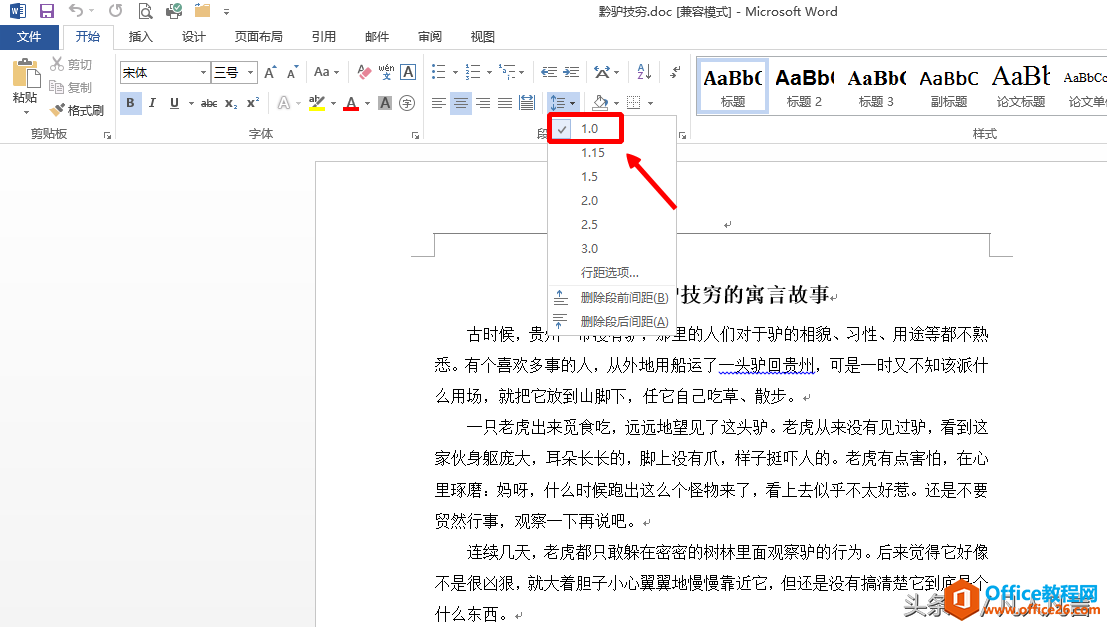Click increase indent icon

[571, 72]
